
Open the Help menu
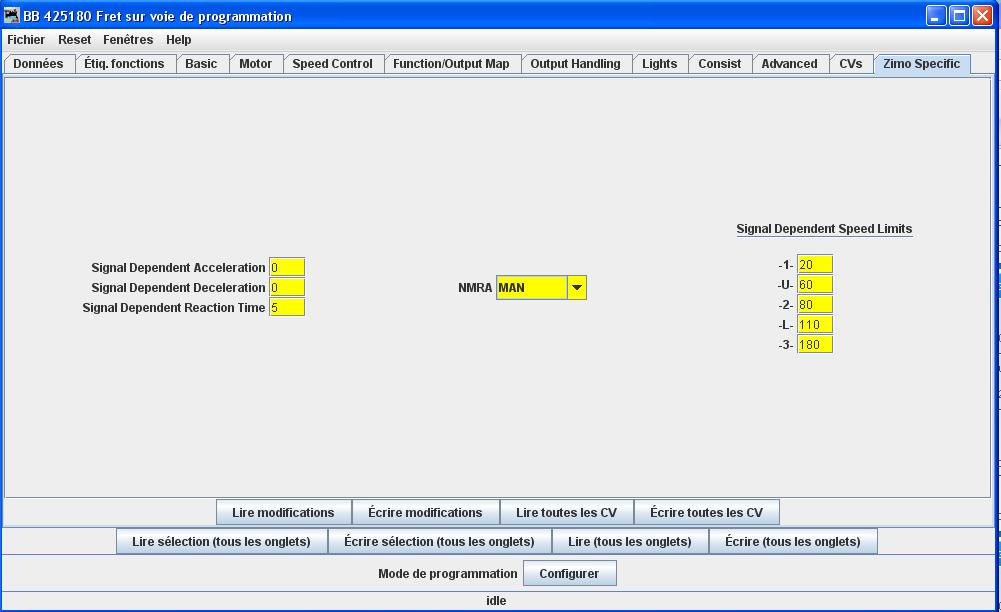[x=178, y=40]
